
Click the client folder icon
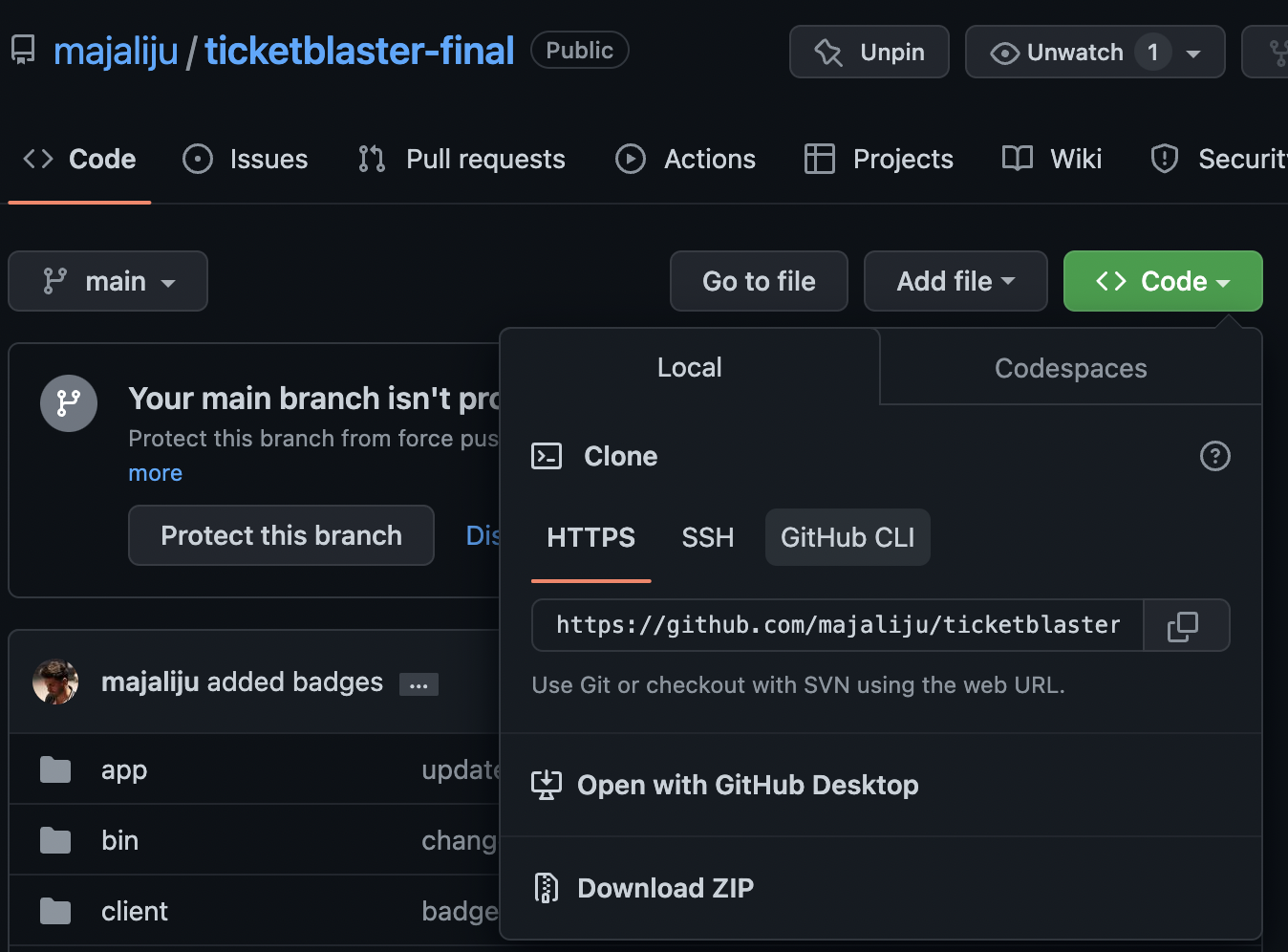pos(55,911)
